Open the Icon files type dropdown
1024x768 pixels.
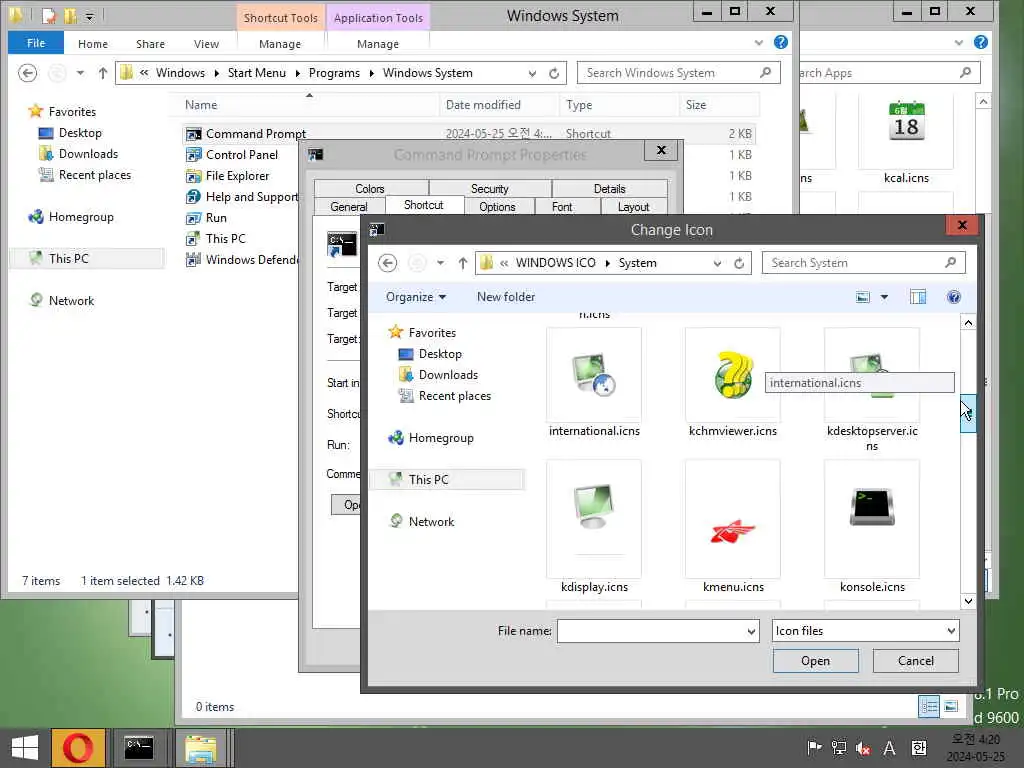tap(865, 631)
